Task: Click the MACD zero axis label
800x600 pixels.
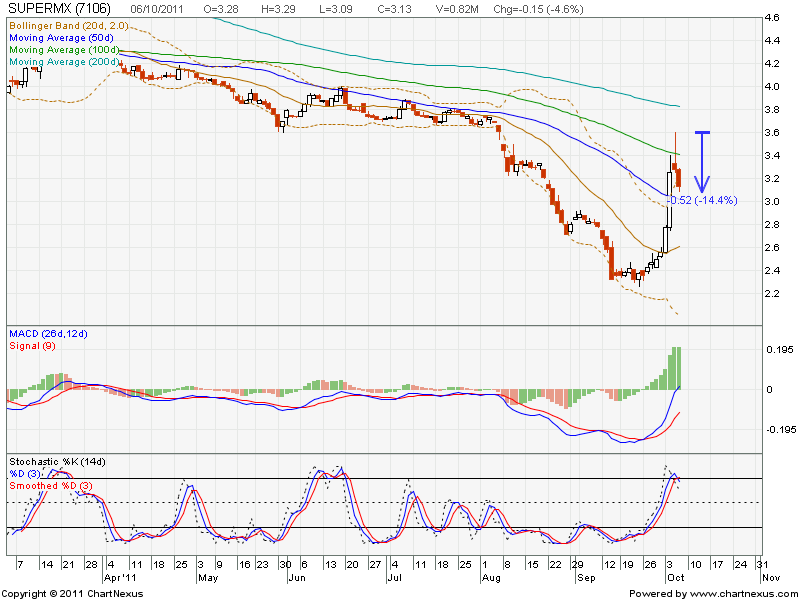Action: tap(769, 390)
